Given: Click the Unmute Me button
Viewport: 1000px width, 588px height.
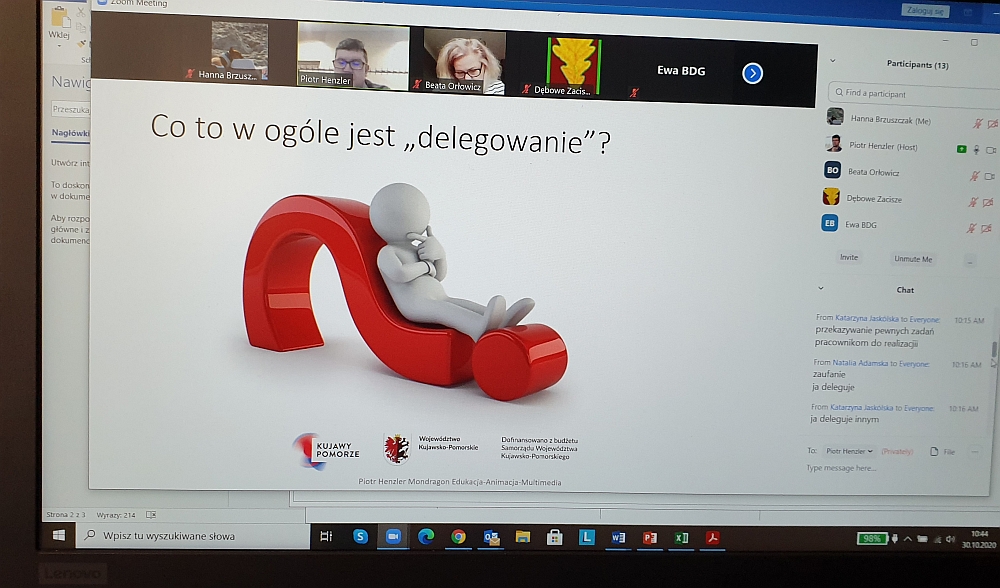Looking at the screenshot, I should tap(913, 259).
